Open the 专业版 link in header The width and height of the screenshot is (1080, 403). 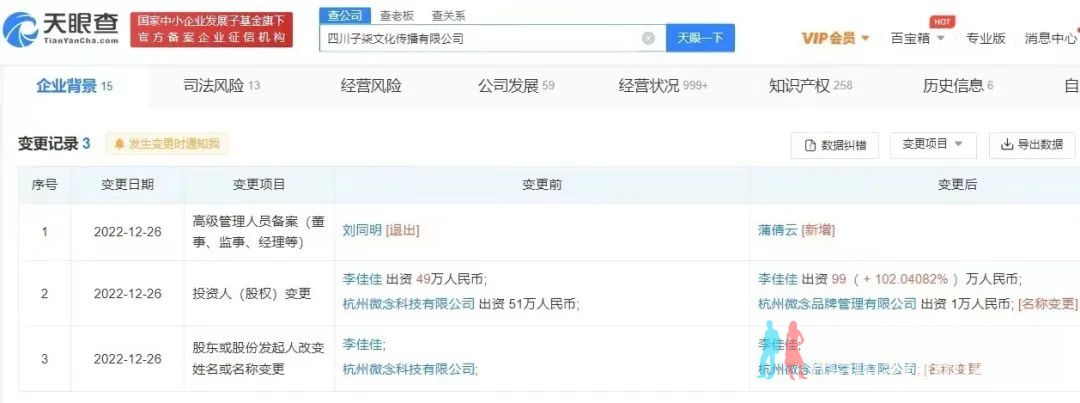click(x=986, y=39)
